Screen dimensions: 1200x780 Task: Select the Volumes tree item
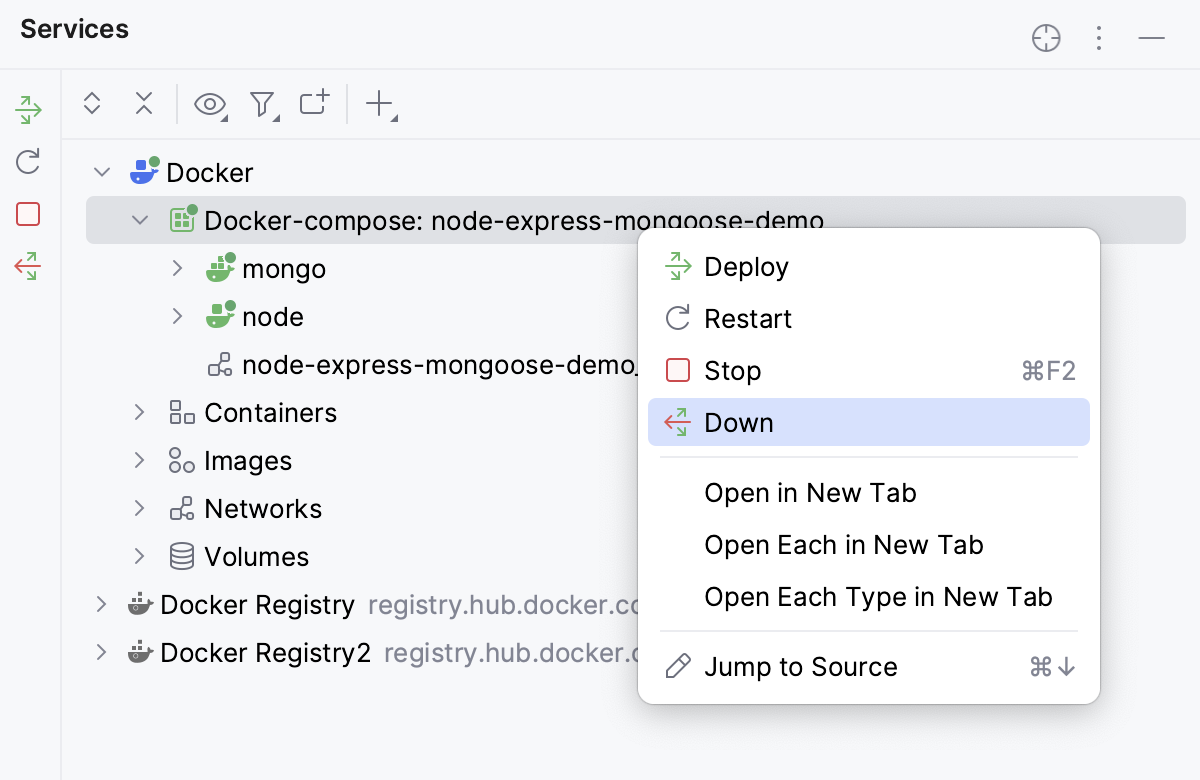pos(256,556)
